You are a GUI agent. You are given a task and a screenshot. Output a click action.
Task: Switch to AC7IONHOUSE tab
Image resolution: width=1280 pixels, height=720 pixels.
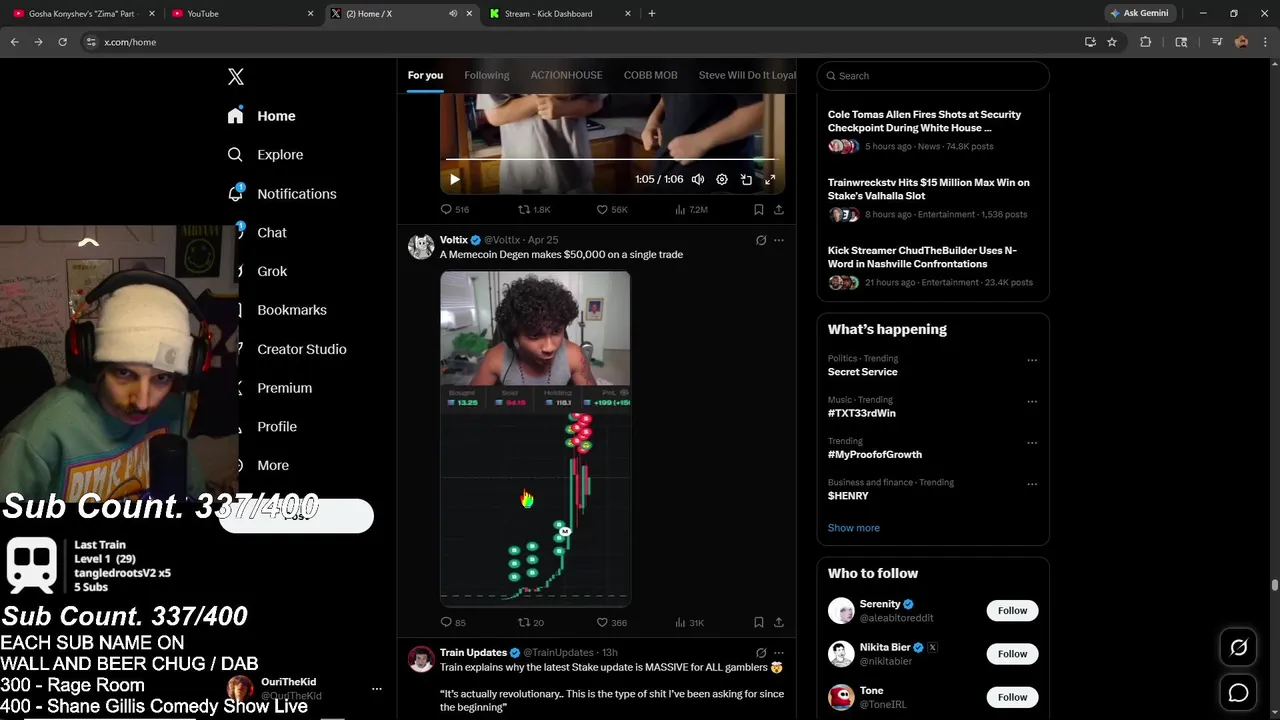click(566, 75)
